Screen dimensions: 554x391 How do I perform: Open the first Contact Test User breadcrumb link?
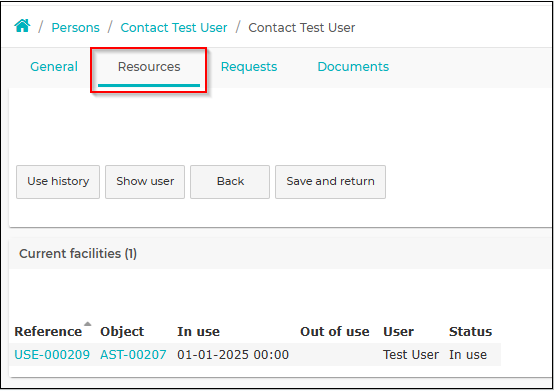click(173, 28)
